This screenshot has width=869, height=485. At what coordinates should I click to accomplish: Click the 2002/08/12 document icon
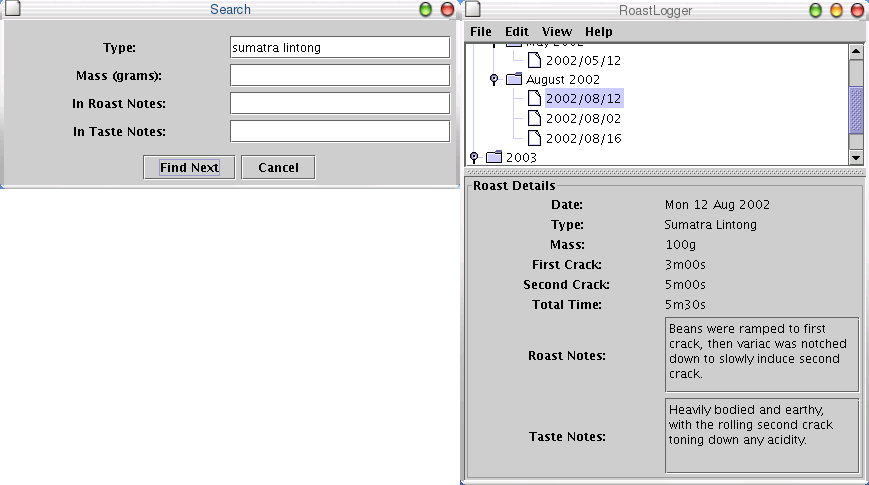(x=534, y=98)
